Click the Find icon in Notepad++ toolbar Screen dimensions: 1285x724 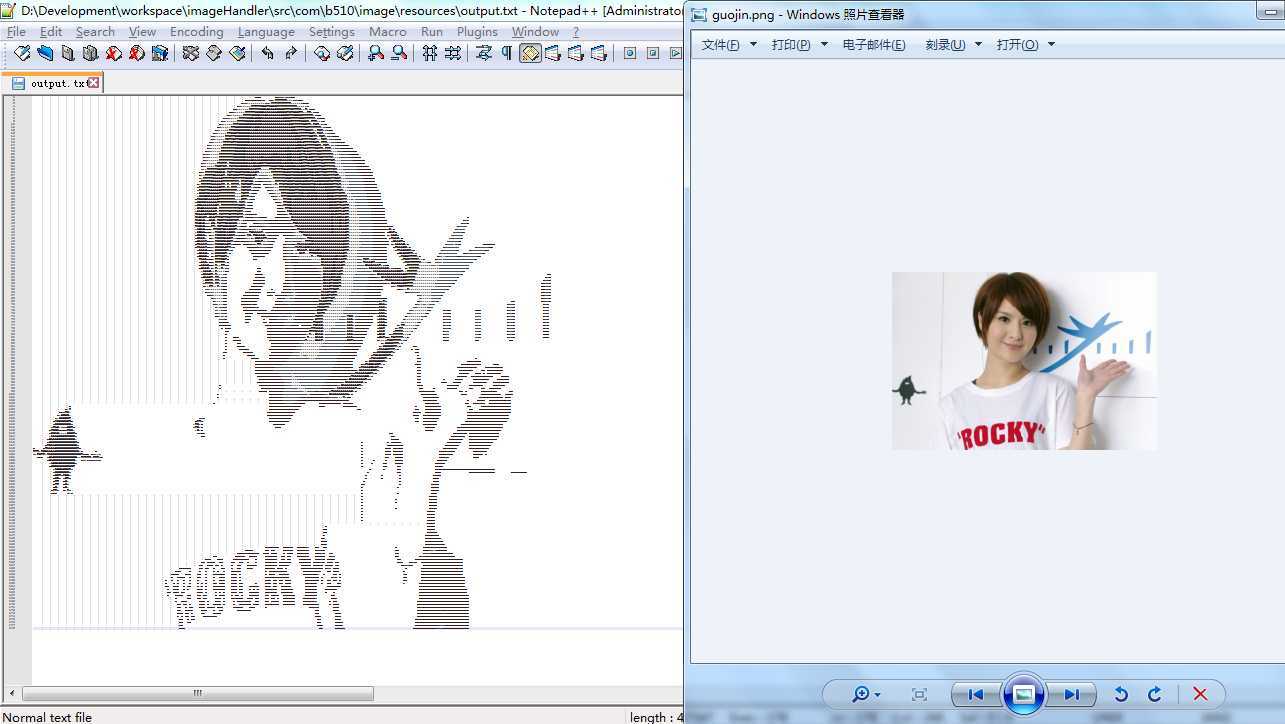322,53
